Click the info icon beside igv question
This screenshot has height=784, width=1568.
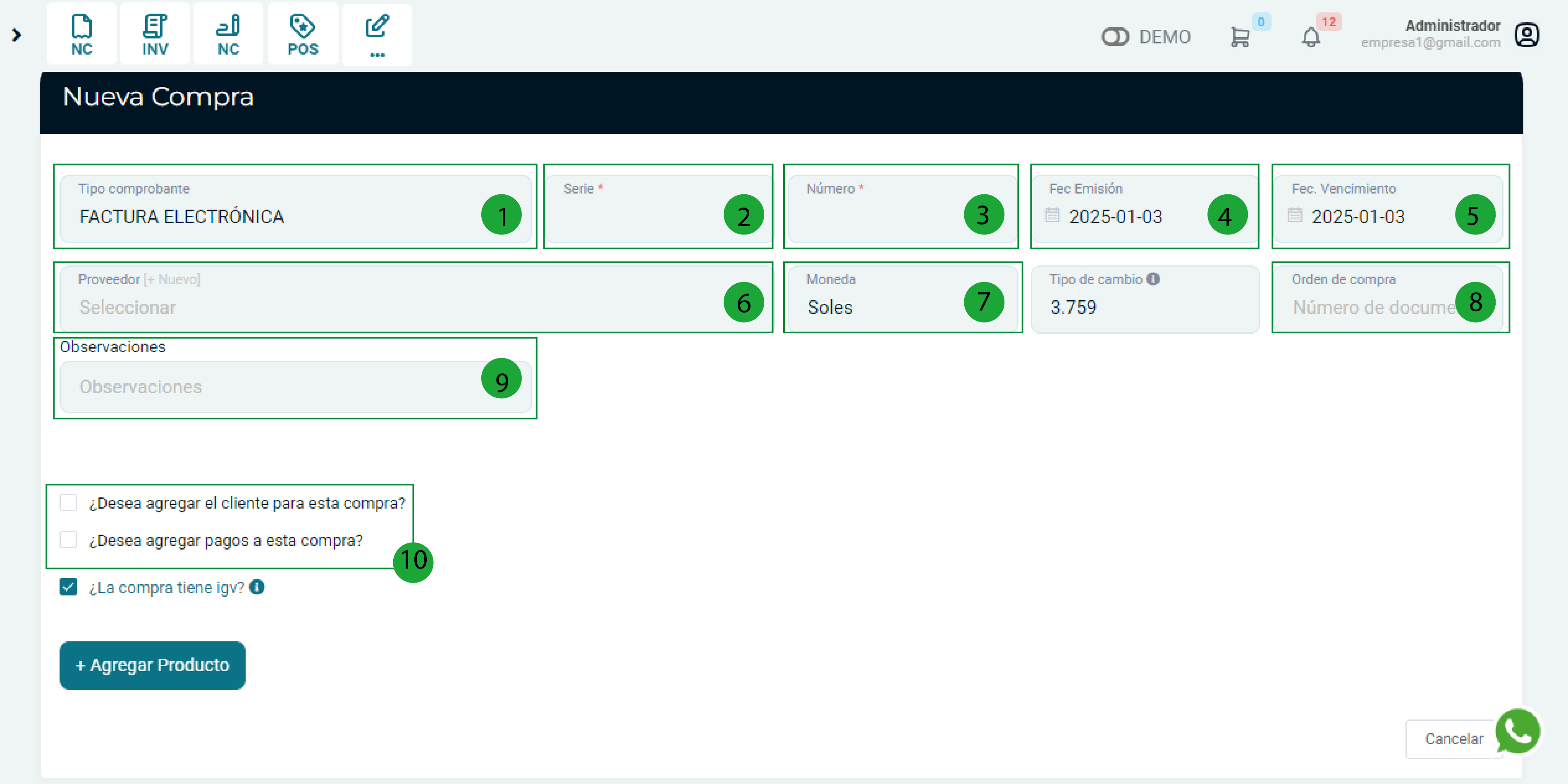click(257, 587)
